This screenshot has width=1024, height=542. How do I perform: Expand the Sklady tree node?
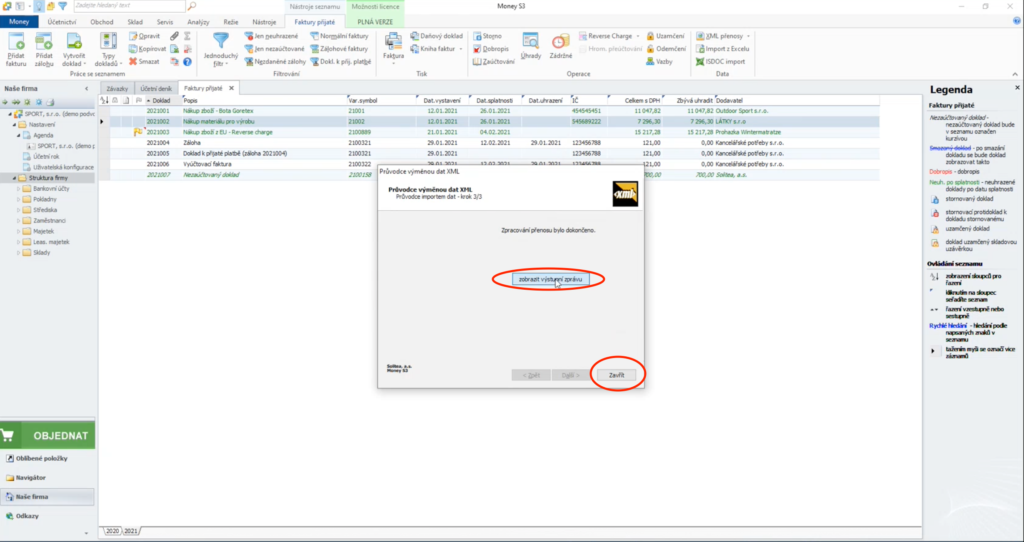[19, 253]
